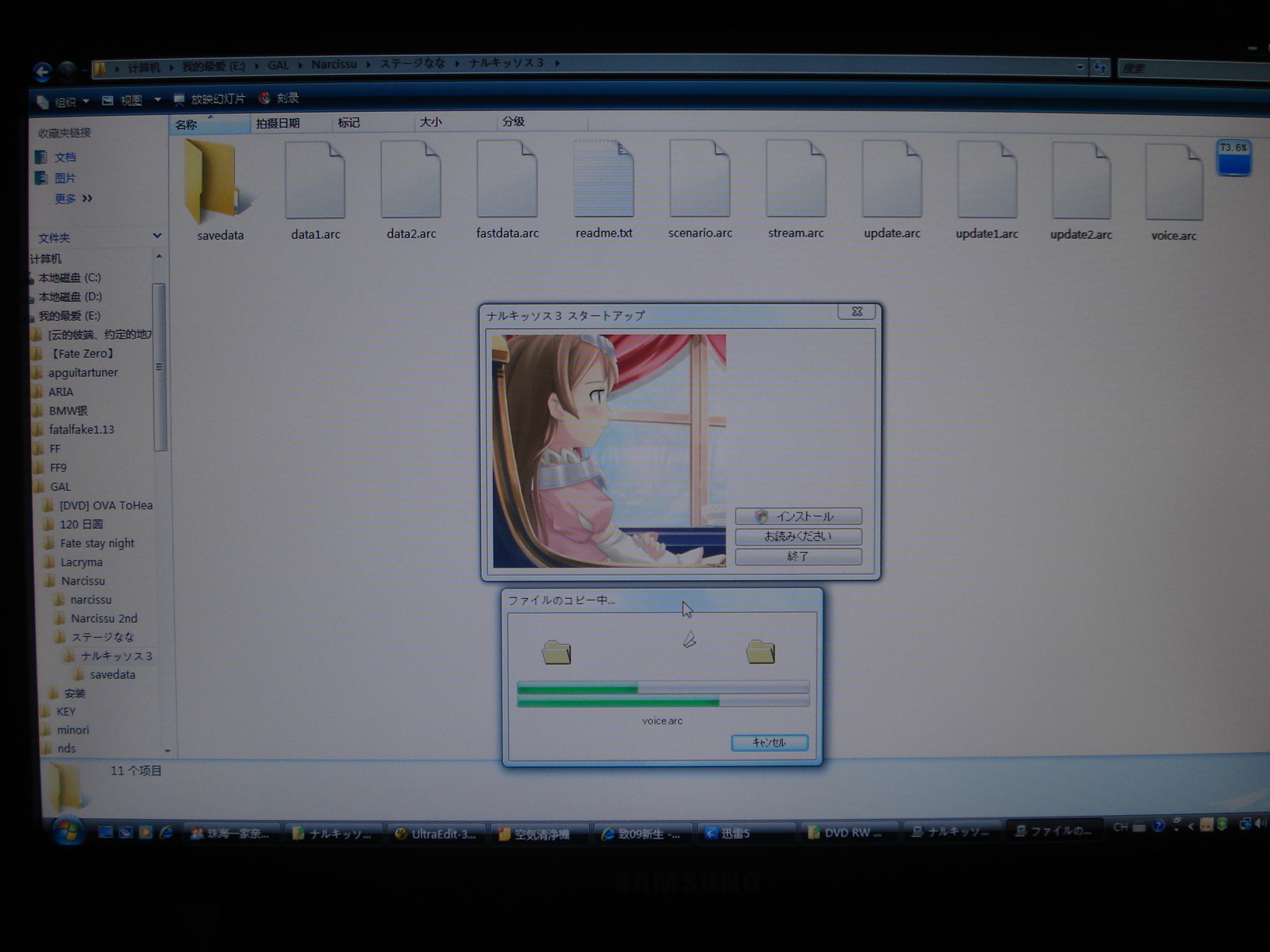1270x952 pixels.
Task: Select Lacryma folder in tree
Action: (81, 562)
